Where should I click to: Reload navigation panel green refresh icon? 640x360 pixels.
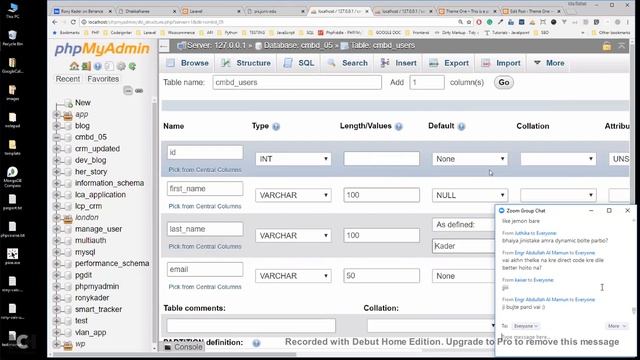(x=132, y=66)
